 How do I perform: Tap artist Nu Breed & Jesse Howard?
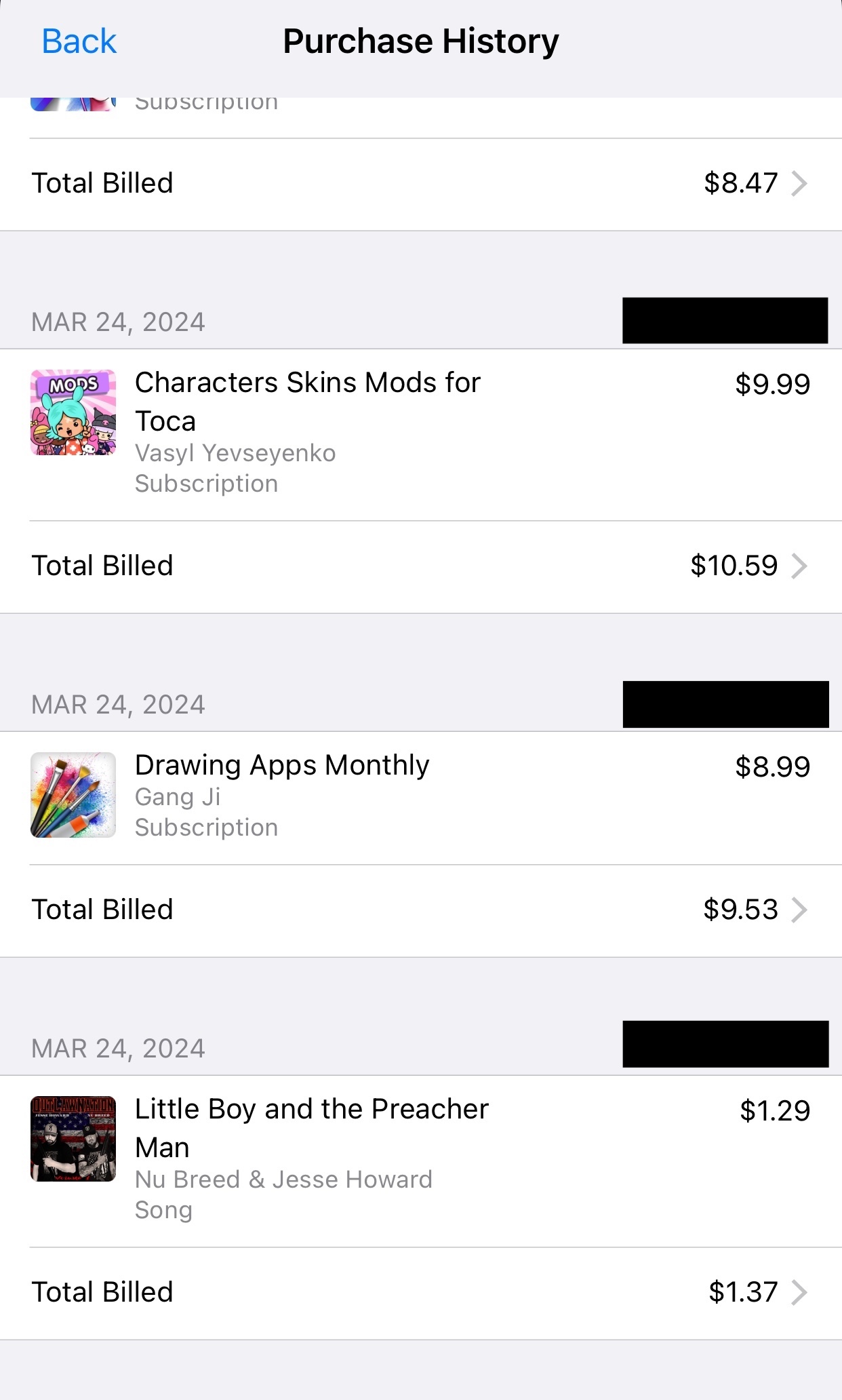click(283, 1180)
